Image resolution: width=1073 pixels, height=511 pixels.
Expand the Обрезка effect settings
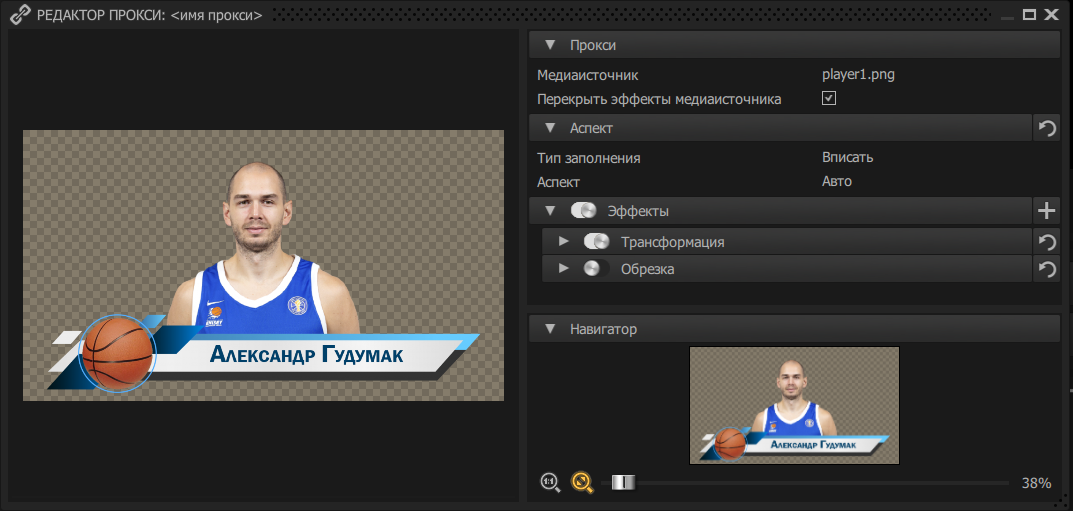[563, 269]
